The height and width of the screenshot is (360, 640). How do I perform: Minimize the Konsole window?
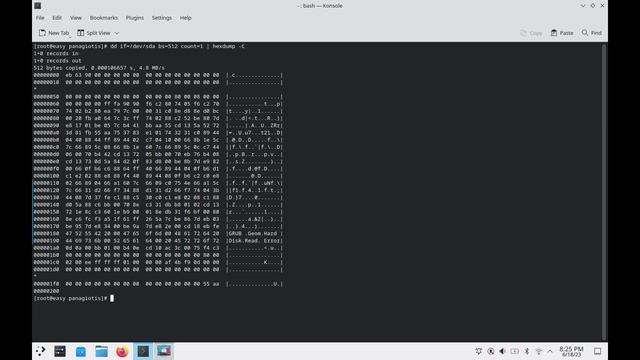click(x=583, y=6)
